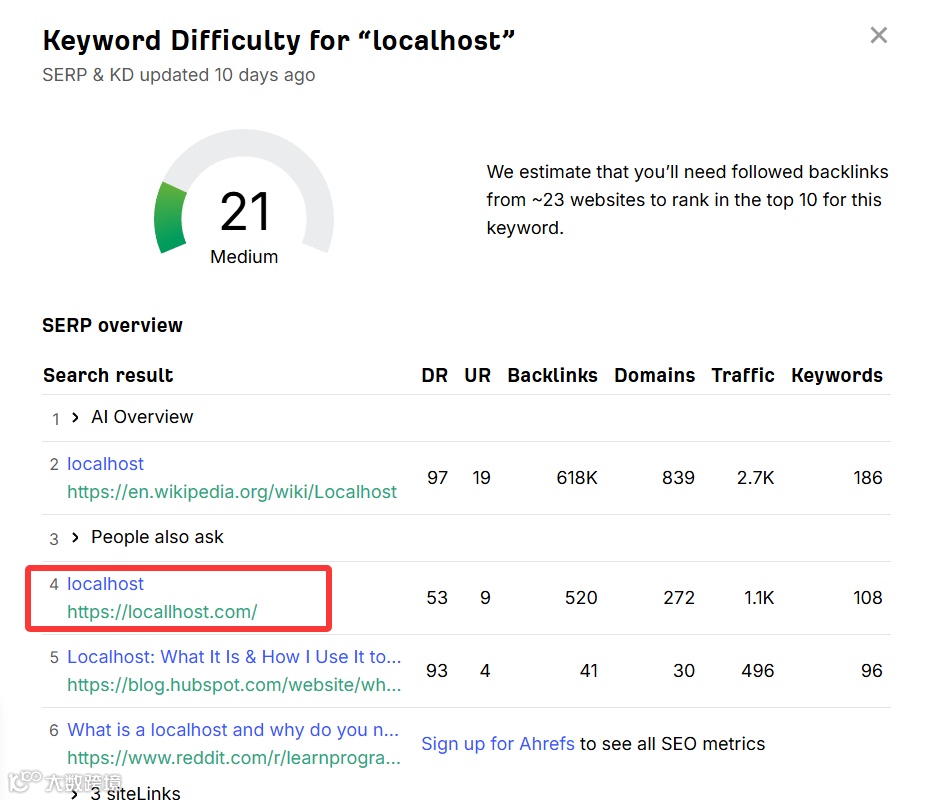Open the reddit.com learnprogramming URL

tap(234, 758)
